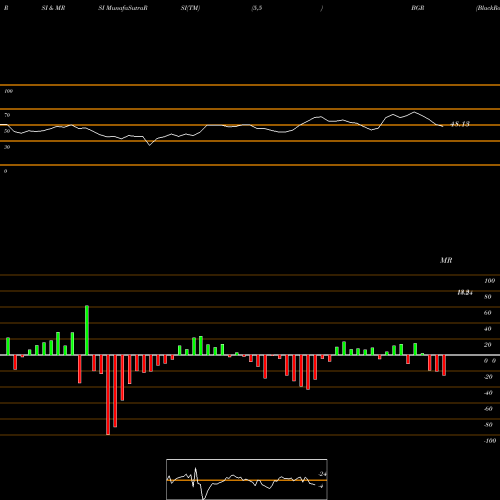Open the mini overview chart thumbnail

pos(247,479)
